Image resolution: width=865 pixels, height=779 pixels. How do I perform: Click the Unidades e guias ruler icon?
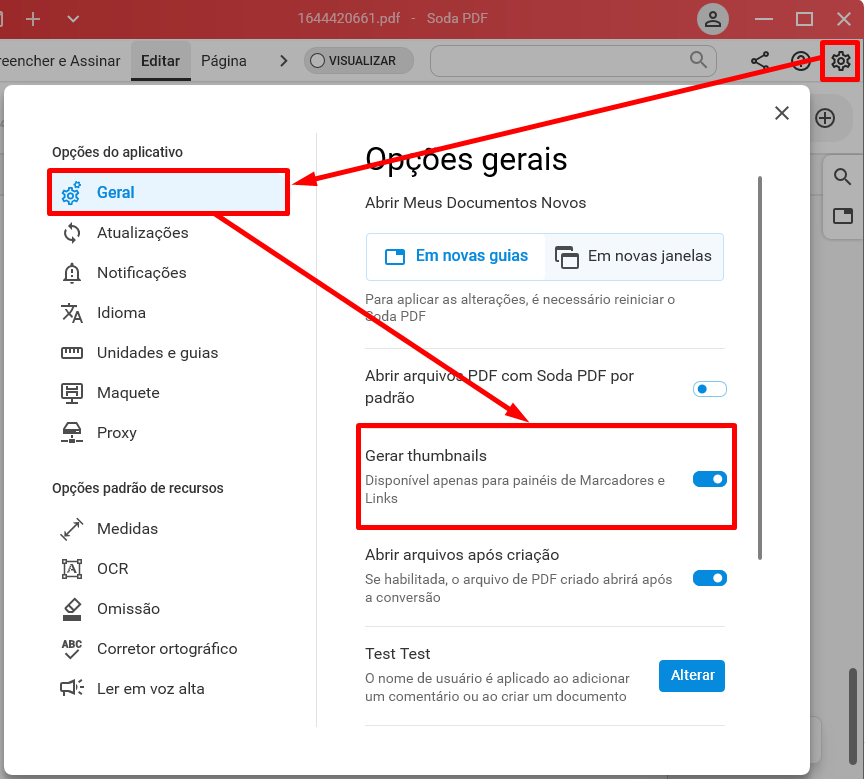click(x=72, y=353)
